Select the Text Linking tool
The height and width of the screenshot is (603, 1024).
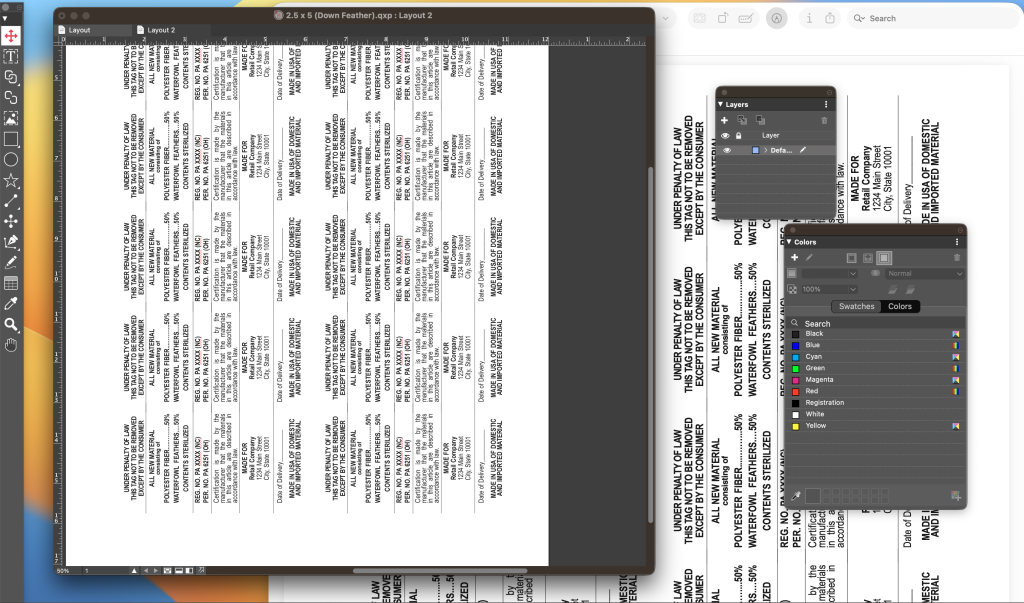[11, 77]
